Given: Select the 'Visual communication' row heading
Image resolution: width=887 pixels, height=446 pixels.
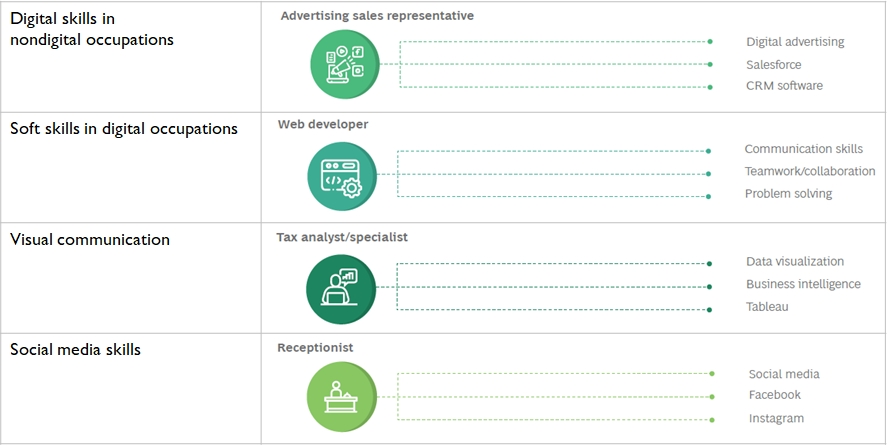Looking at the screenshot, I should (x=90, y=239).
